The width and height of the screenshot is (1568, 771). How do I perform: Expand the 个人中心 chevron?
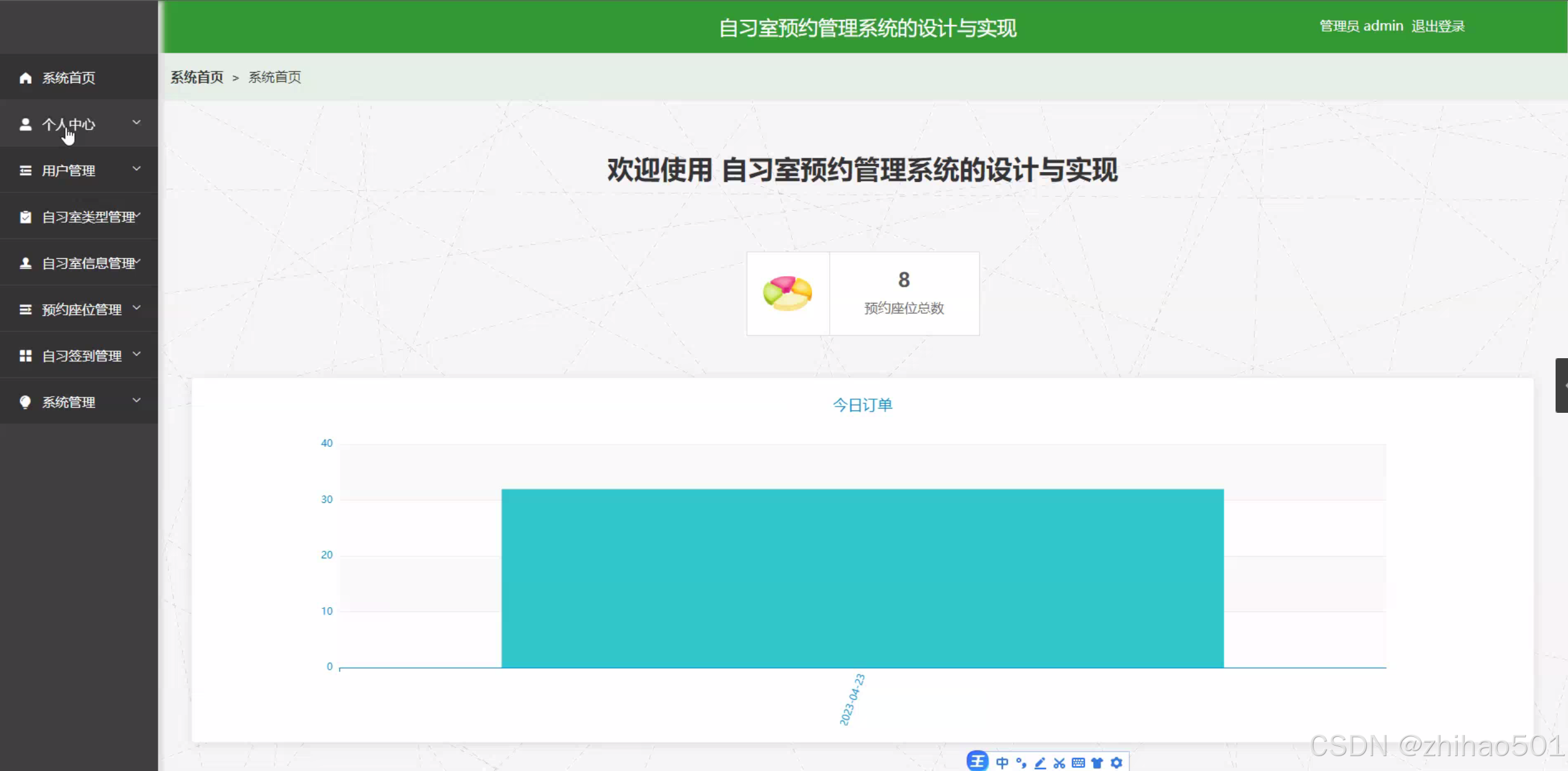coord(137,122)
